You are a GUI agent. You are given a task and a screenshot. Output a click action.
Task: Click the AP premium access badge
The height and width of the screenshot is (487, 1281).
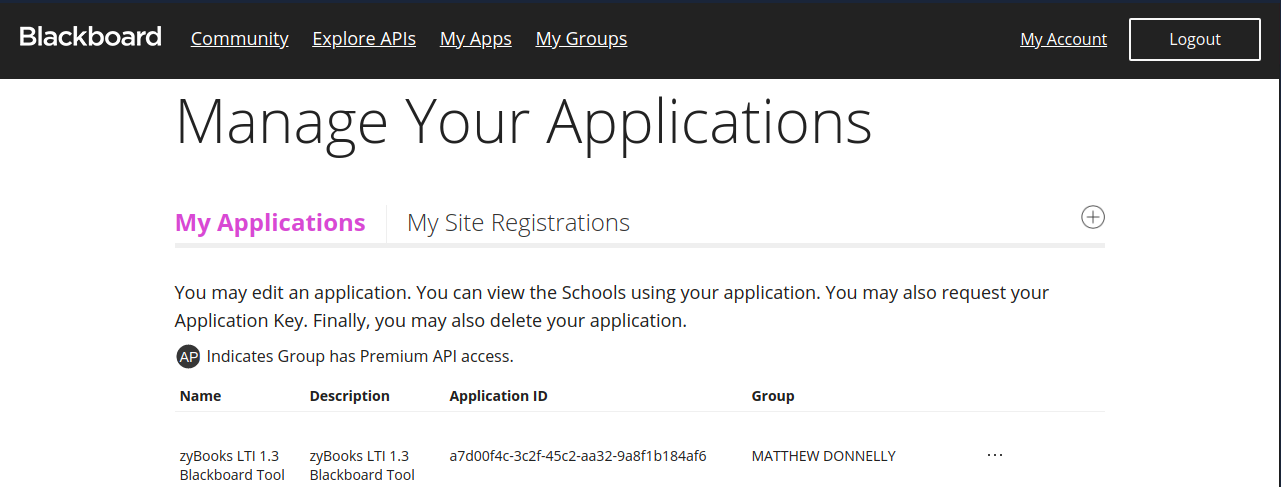188,356
